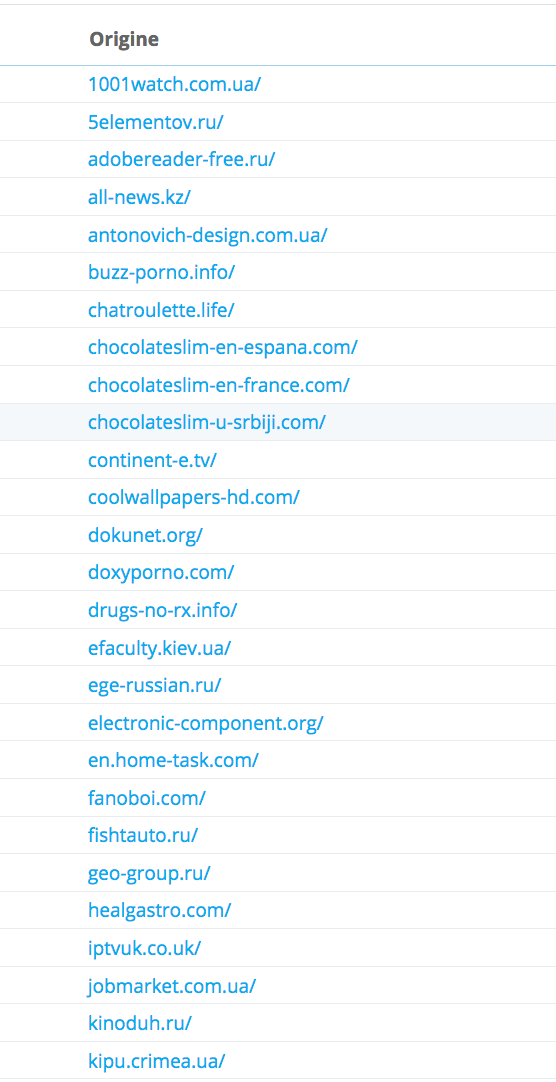Click the highlighted chocolateslim-u-srbiji.com link

[x=207, y=422]
